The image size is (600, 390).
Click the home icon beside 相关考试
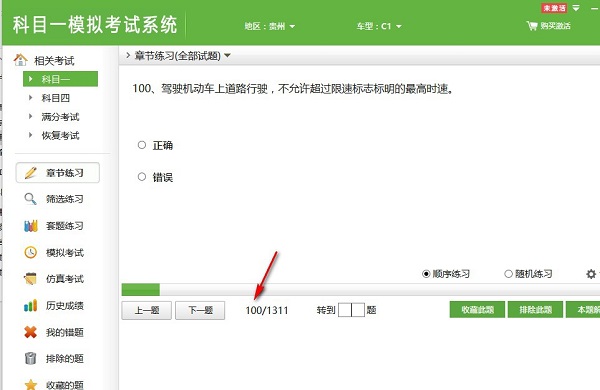[20, 60]
